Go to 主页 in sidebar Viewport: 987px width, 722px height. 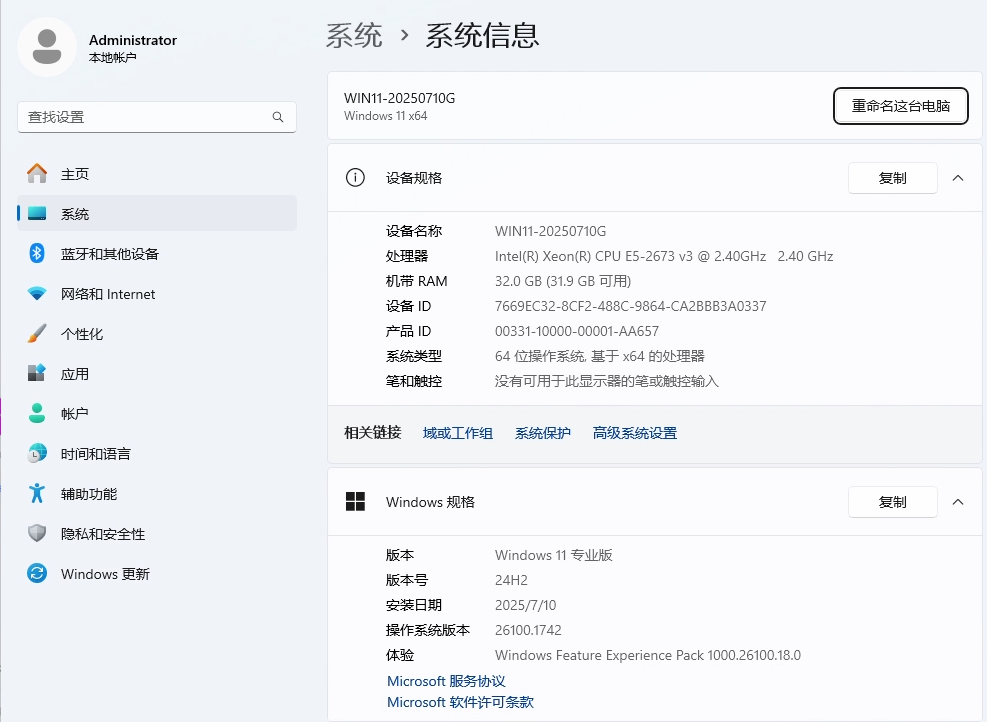point(157,174)
